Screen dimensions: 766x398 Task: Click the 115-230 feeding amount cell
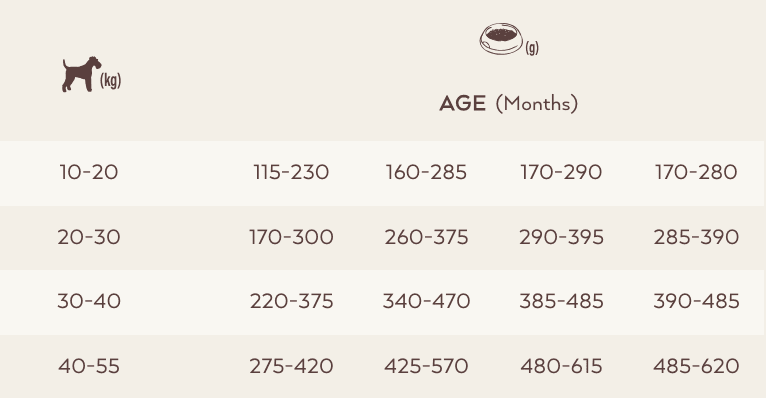(291, 172)
